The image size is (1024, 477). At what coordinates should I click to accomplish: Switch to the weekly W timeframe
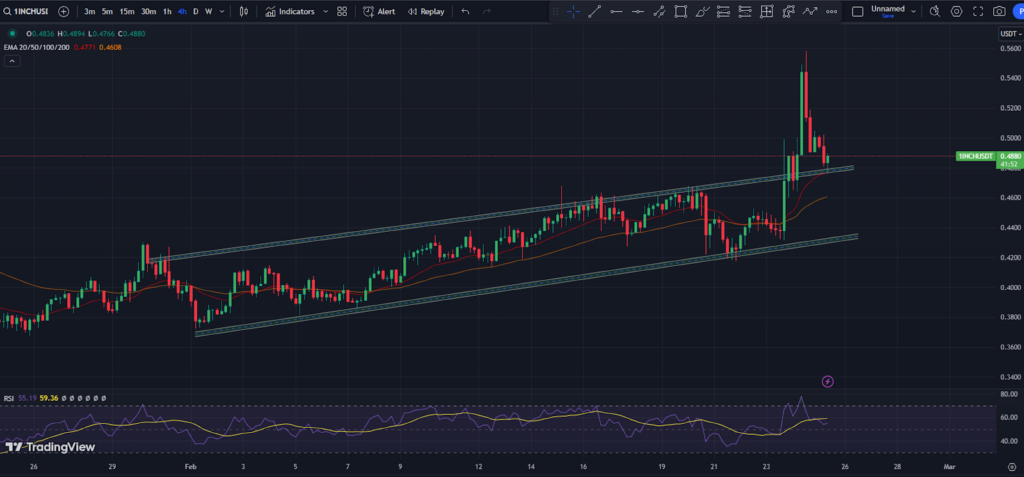click(208, 11)
